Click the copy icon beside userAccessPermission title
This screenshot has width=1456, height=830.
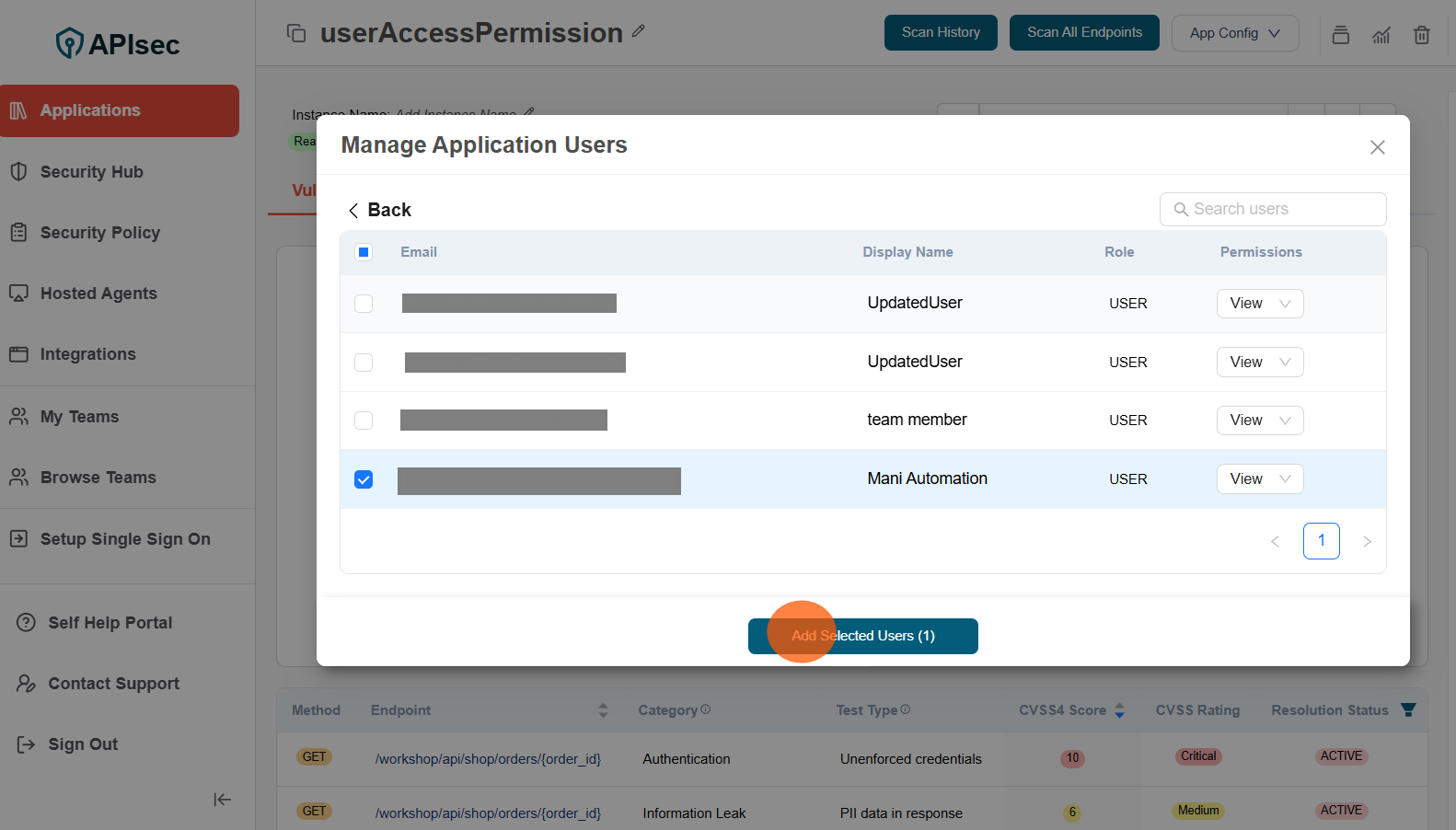point(296,33)
